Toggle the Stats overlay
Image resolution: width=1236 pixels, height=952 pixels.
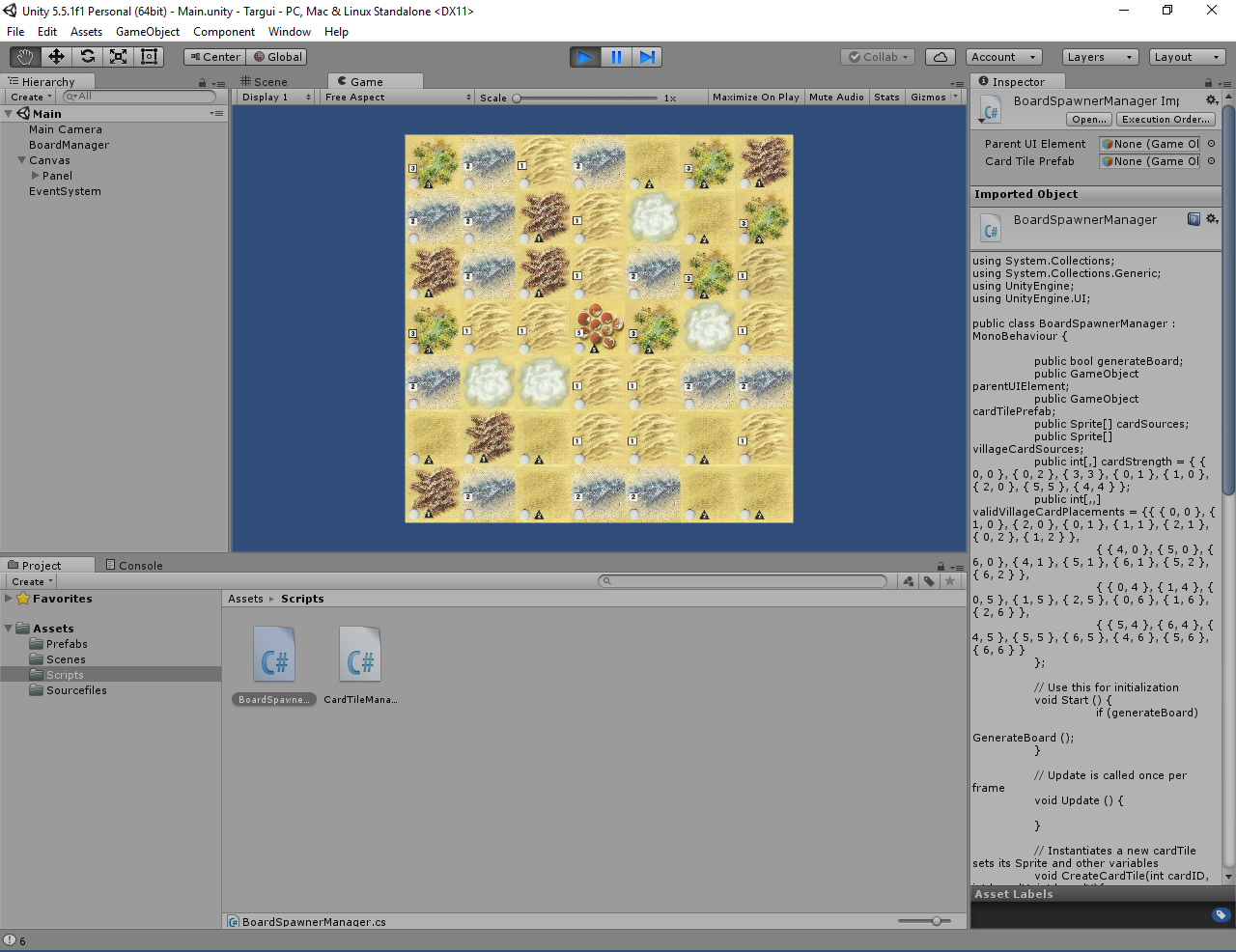(x=886, y=98)
